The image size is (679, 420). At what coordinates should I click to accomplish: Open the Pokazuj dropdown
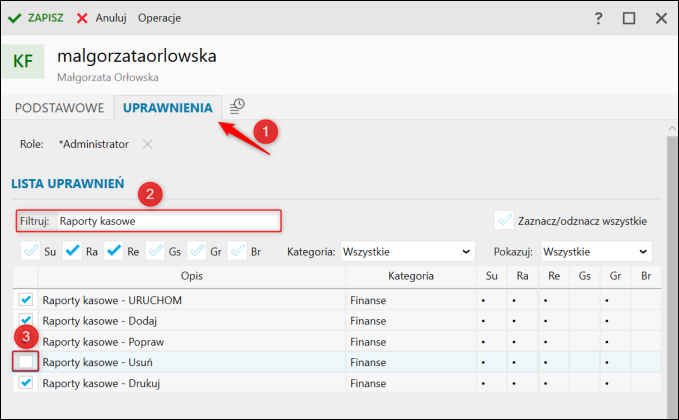(596, 252)
